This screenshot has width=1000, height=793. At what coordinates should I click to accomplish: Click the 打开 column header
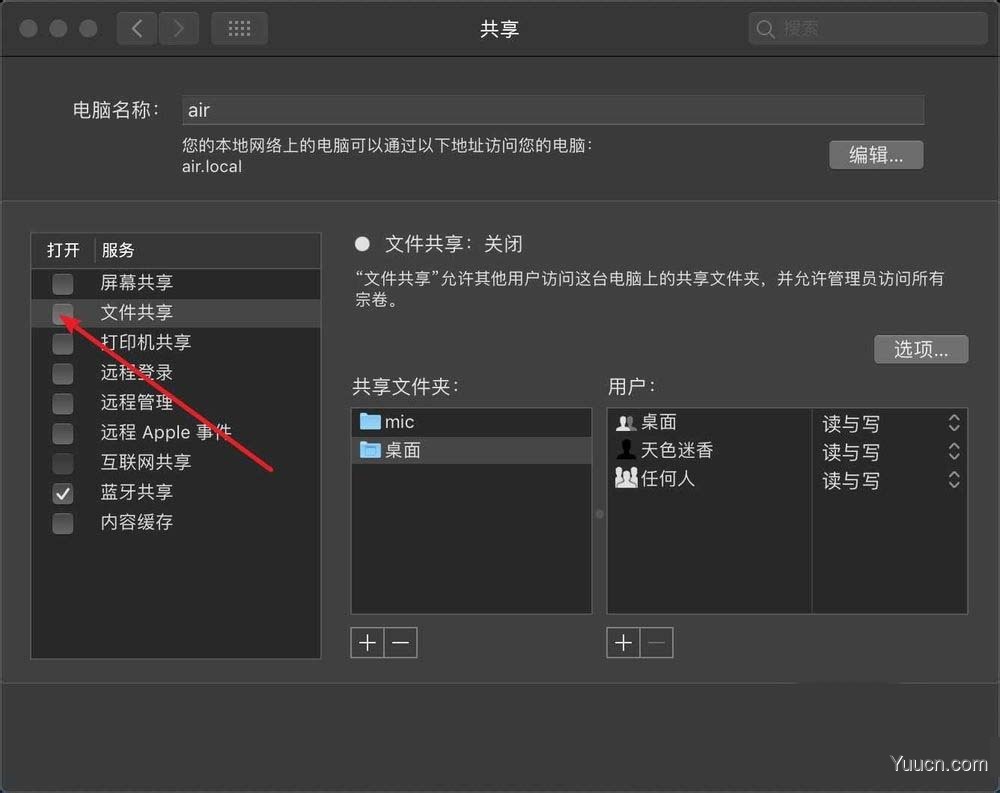tap(63, 250)
